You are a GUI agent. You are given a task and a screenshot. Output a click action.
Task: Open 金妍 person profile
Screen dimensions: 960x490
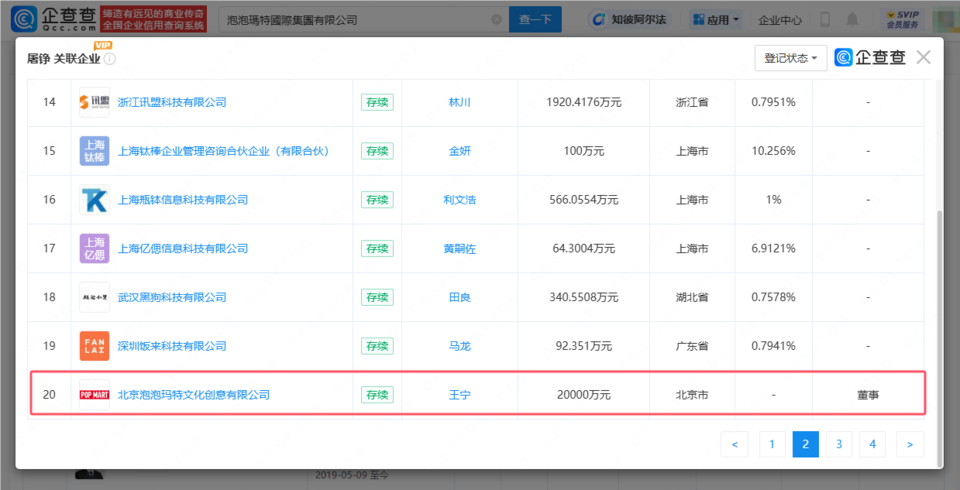click(460, 151)
